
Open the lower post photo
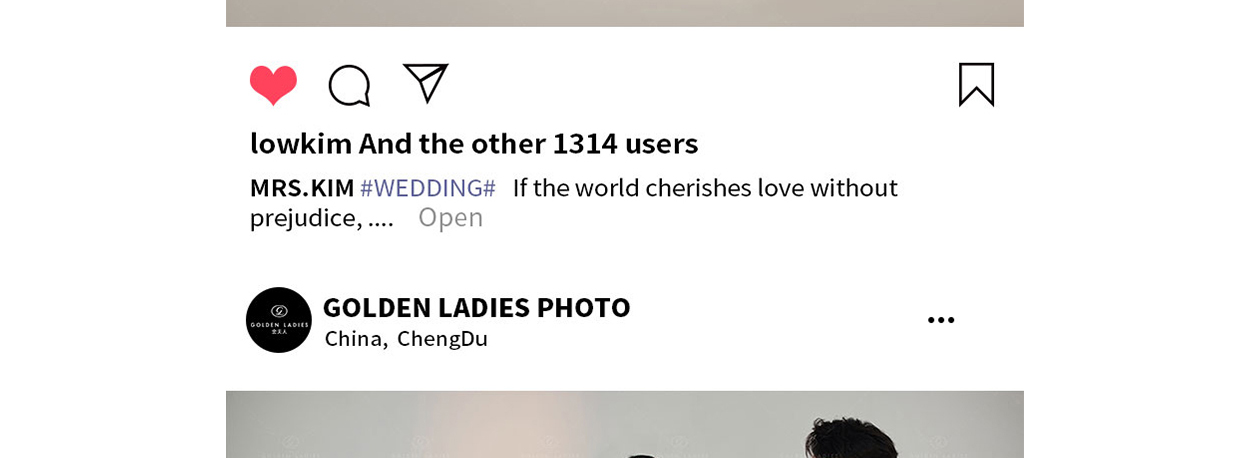coord(625,424)
